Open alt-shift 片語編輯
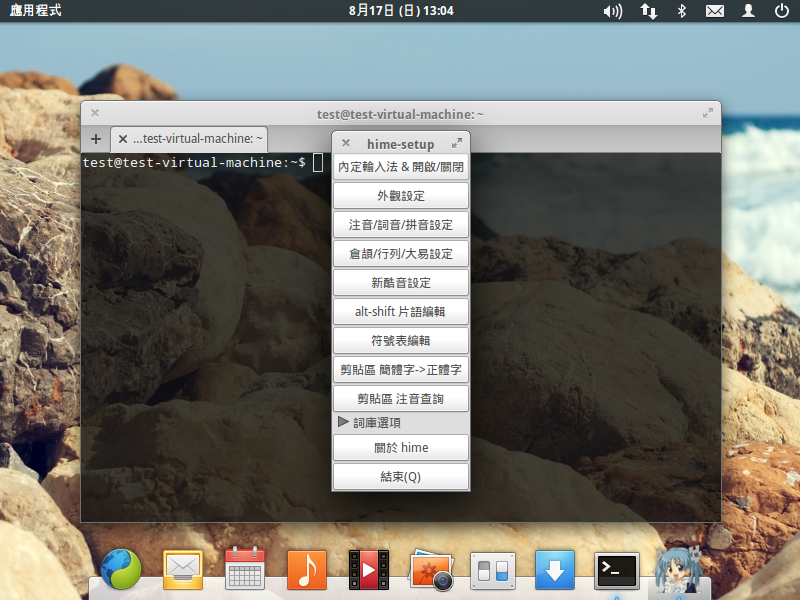 click(x=401, y=312)
